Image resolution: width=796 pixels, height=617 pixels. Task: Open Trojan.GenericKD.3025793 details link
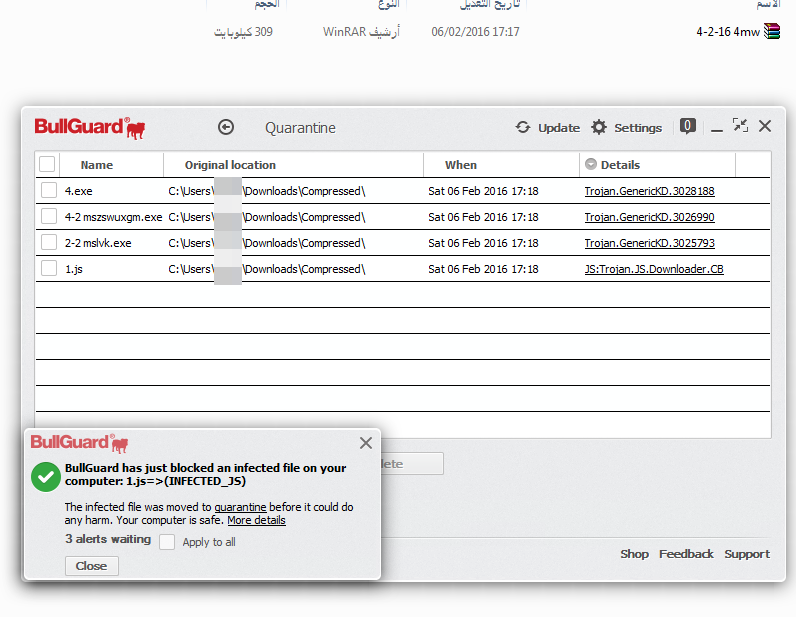[x=649, y=243]
